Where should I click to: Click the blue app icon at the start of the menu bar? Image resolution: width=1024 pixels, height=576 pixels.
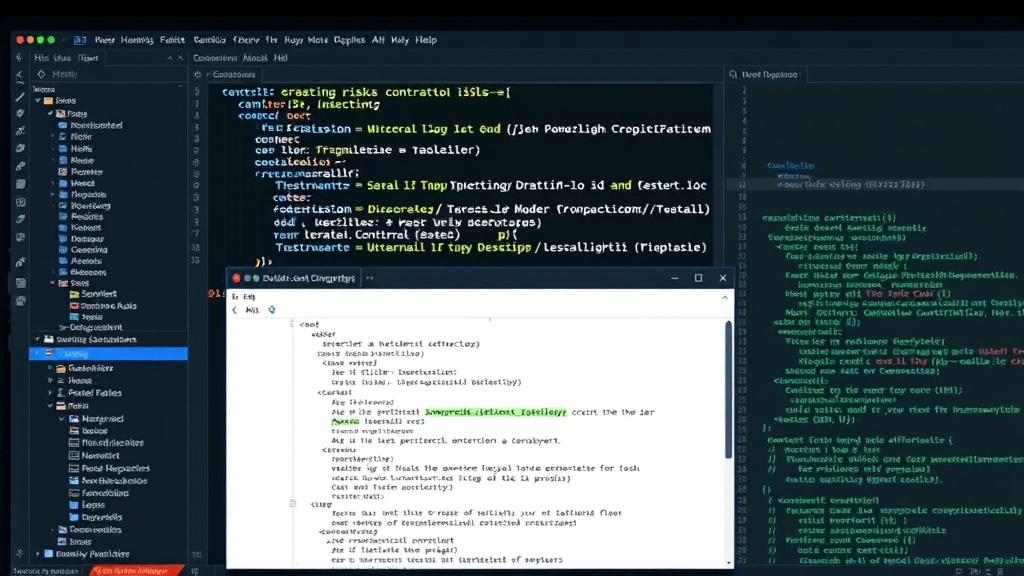click(80, 40)
